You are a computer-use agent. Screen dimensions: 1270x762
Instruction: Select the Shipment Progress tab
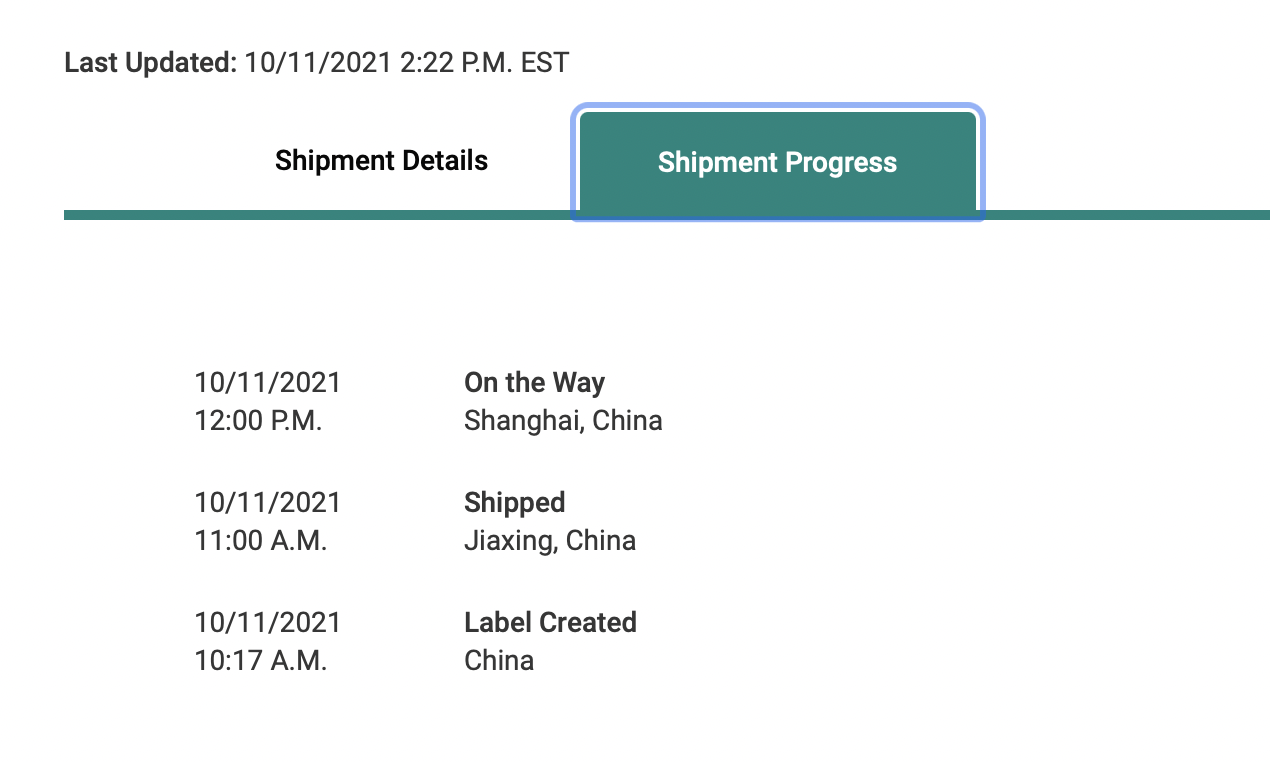(777, 163)
